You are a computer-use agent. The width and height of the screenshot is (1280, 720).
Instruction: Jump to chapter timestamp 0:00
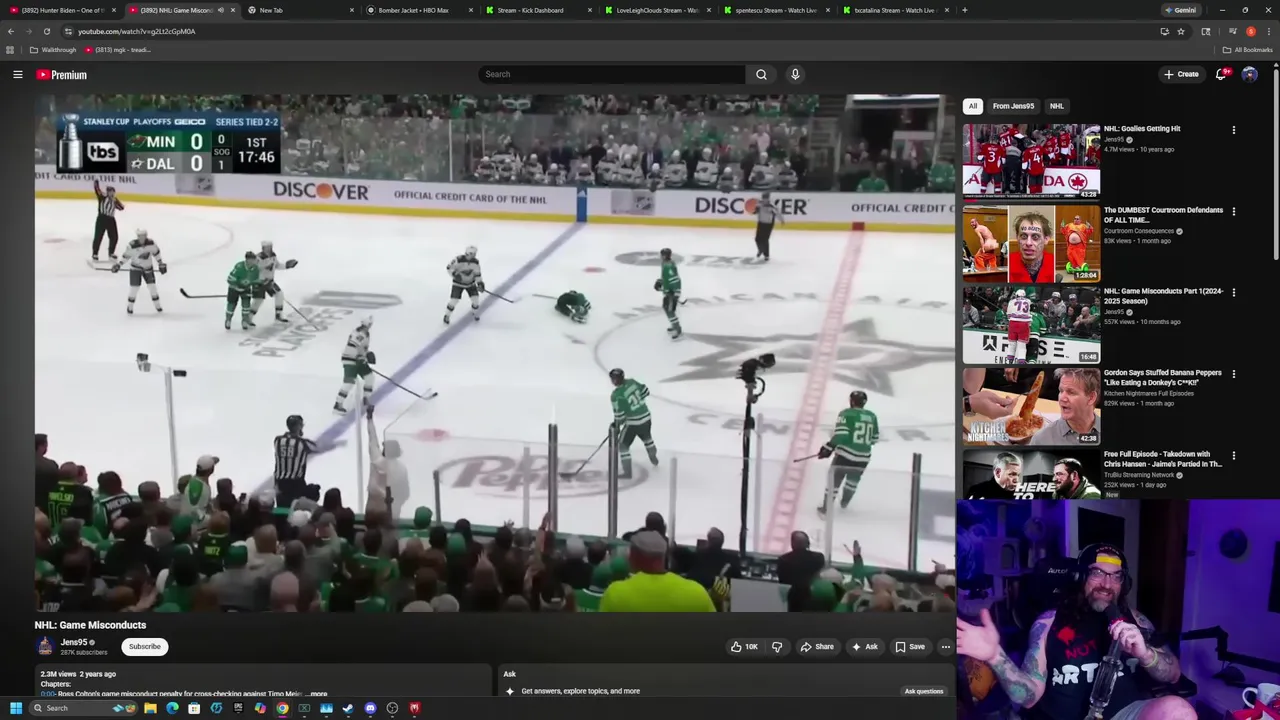tap(47, 694)
